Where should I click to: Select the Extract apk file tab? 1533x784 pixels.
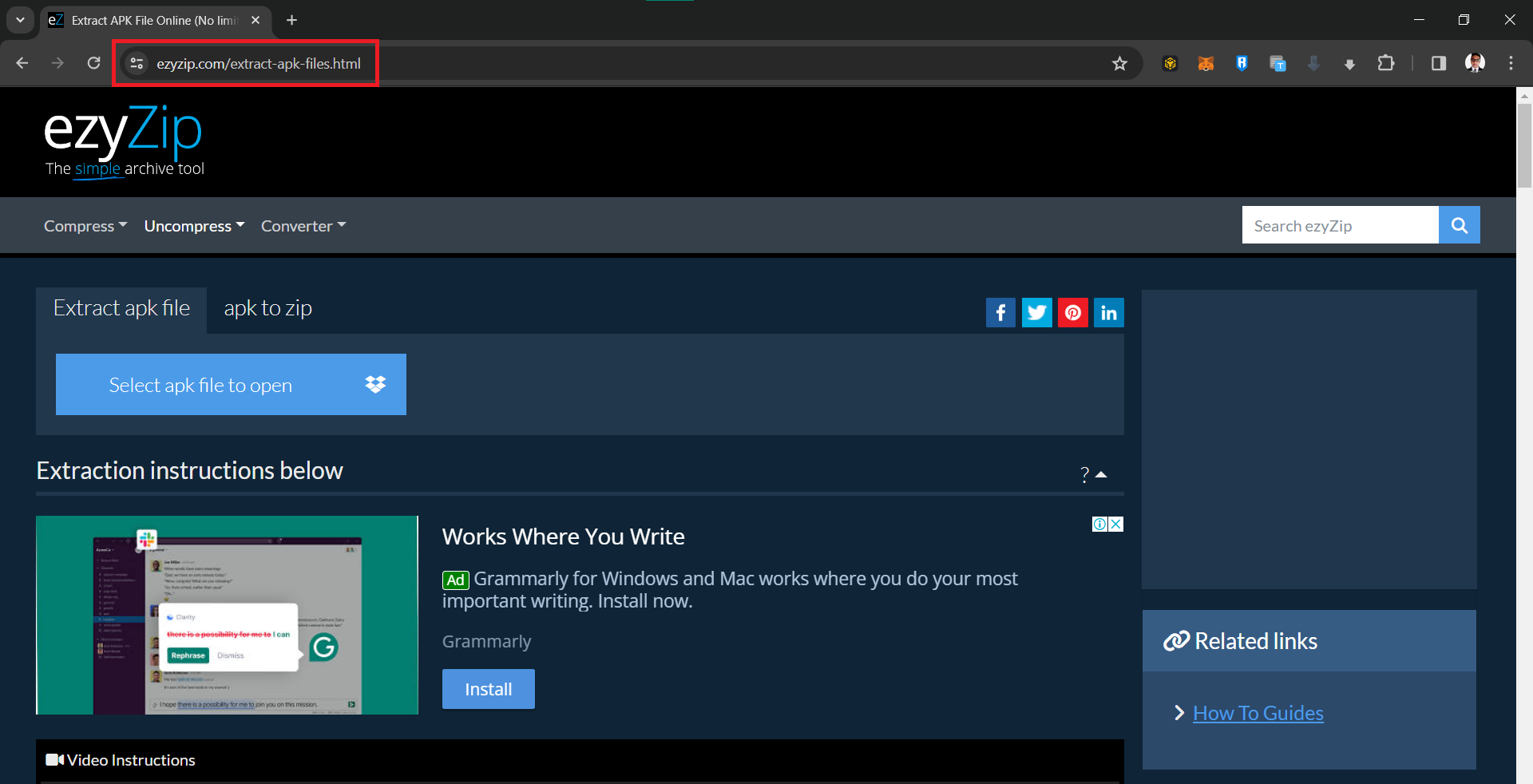coord(121,308)
